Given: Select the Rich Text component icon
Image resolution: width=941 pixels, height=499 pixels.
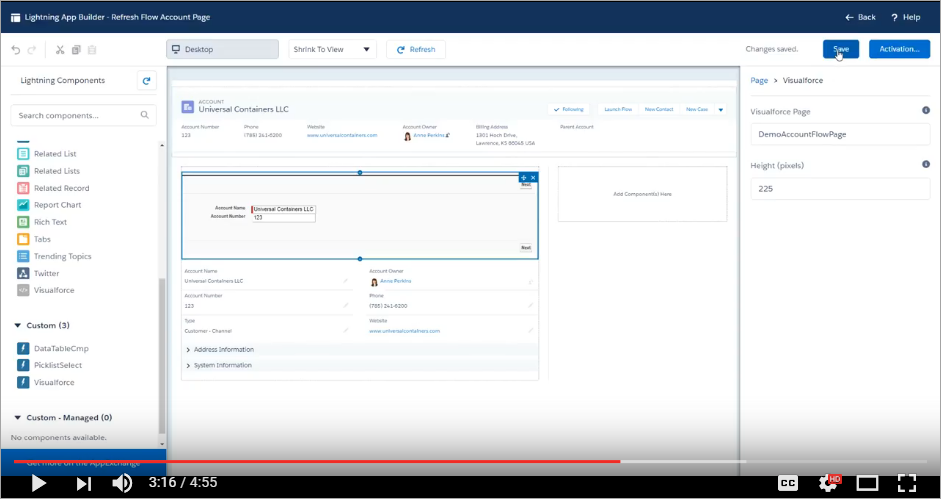Looking at the screenshot, I should 23,222.
